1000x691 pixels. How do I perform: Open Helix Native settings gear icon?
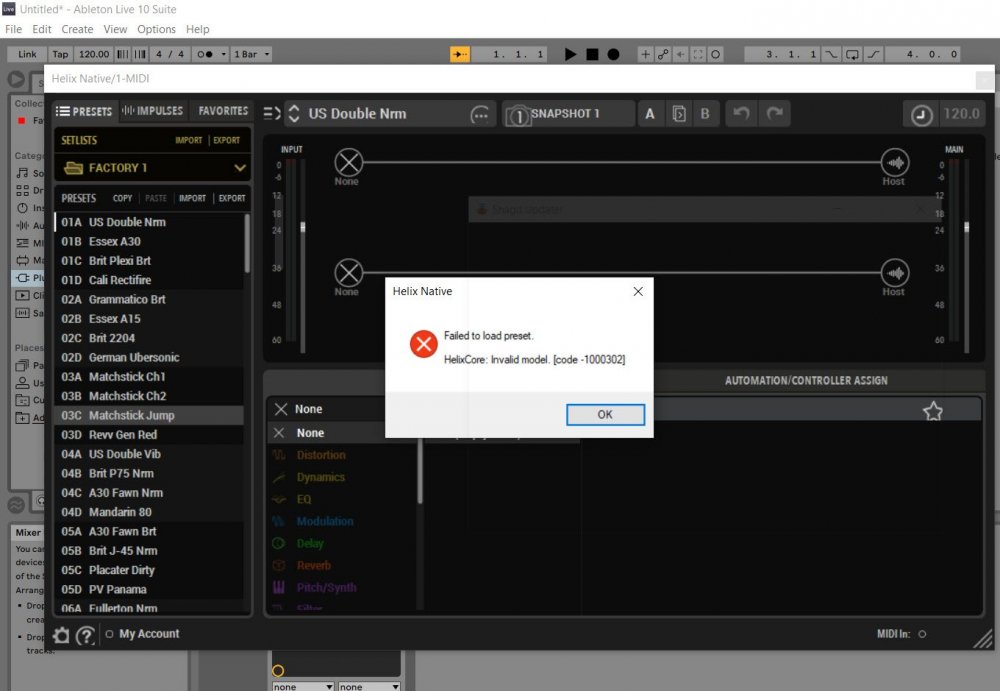point(61,635)
